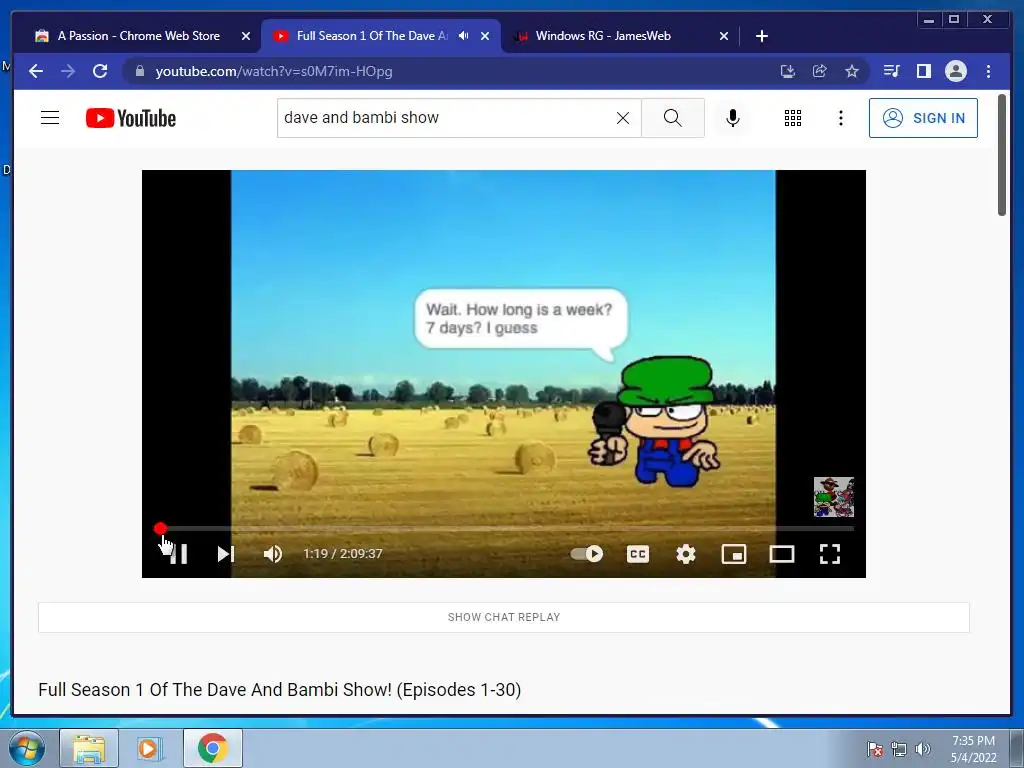
Task: Go back with the browser back arrow
Action: (x=36, y=71)
